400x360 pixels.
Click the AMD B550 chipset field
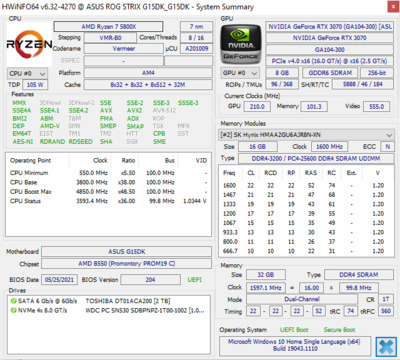[126, 264]
